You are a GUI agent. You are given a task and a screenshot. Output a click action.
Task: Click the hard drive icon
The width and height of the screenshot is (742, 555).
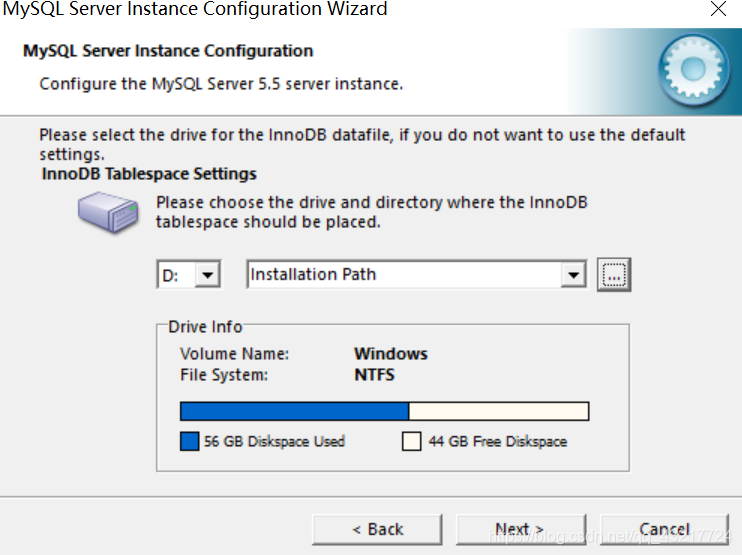108,212
